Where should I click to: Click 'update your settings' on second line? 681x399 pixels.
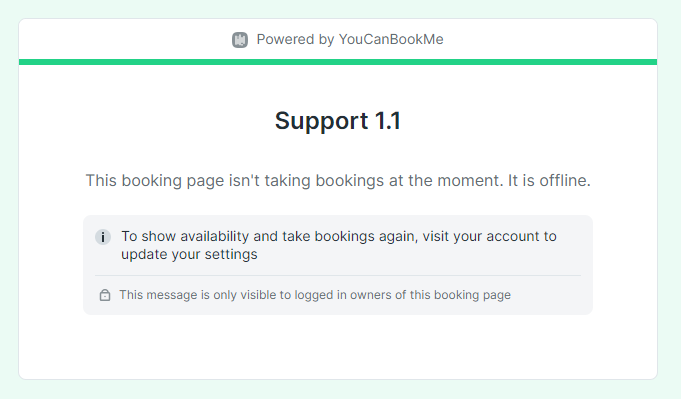189,254
